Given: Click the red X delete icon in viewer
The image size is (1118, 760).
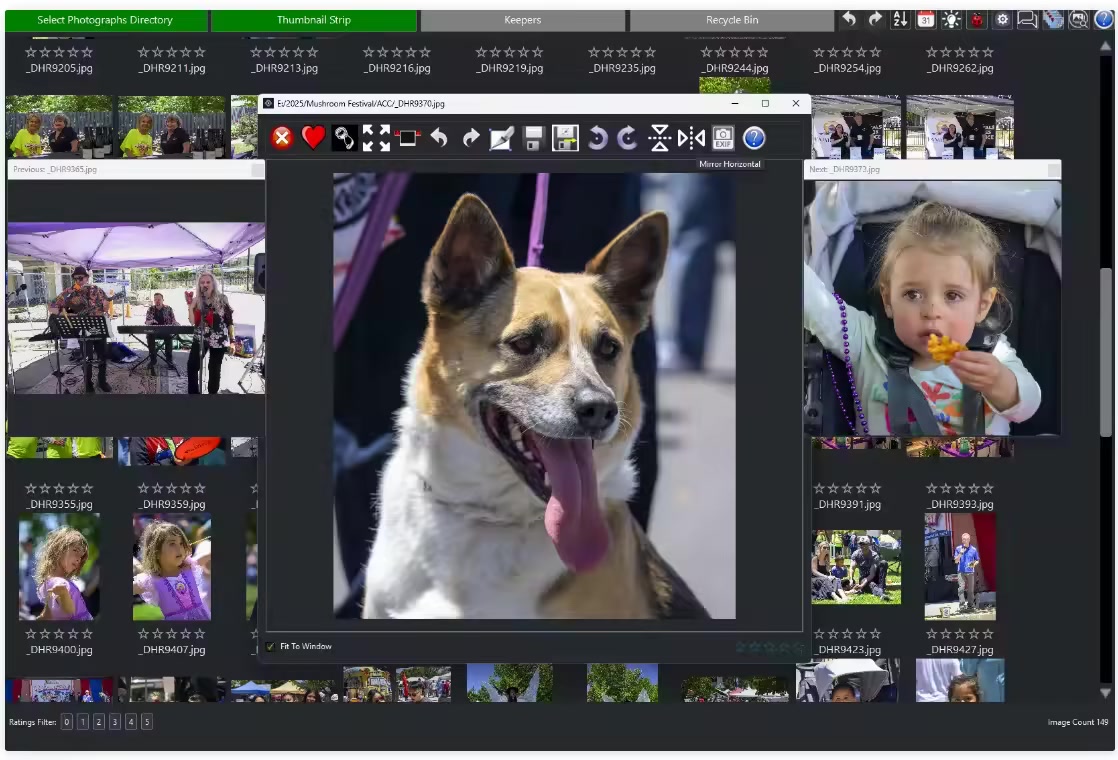Looking at the screenshot, I should 282,138.
